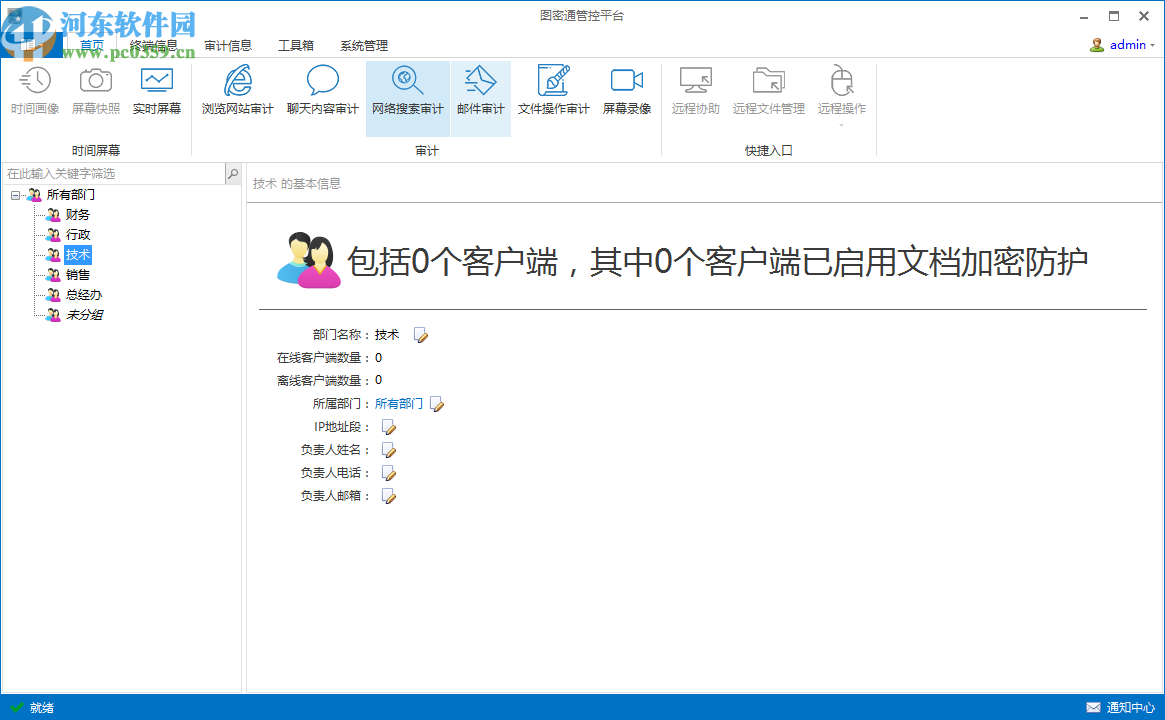The height and width of the screenshot is (720, 1165).
Task: Click the 远程协助 remote assist icon
Action: pos(695,90)
